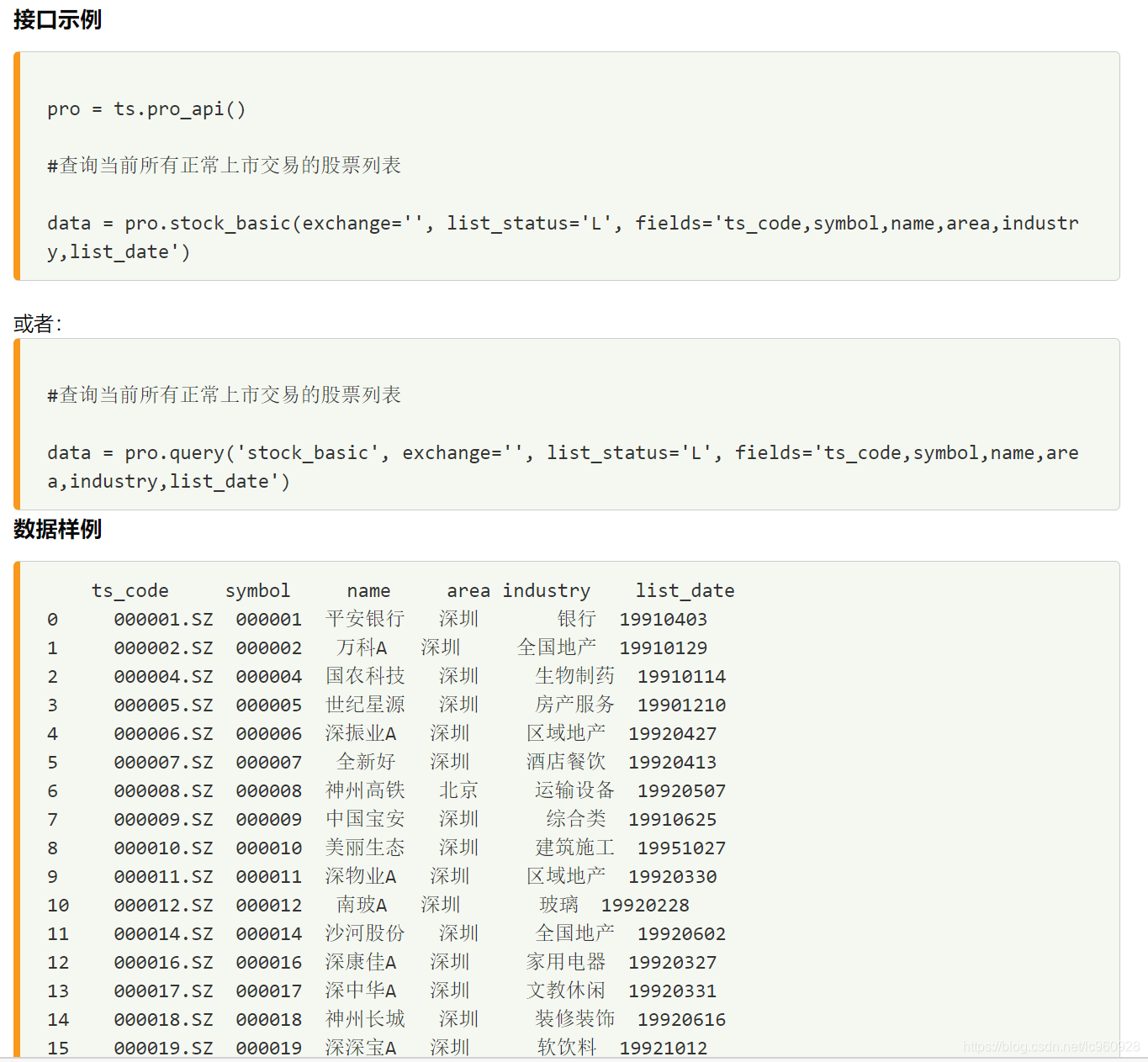Screen dimensions: 1148x1062
Task: Click the name column header
Action: (x=368, y=591)
